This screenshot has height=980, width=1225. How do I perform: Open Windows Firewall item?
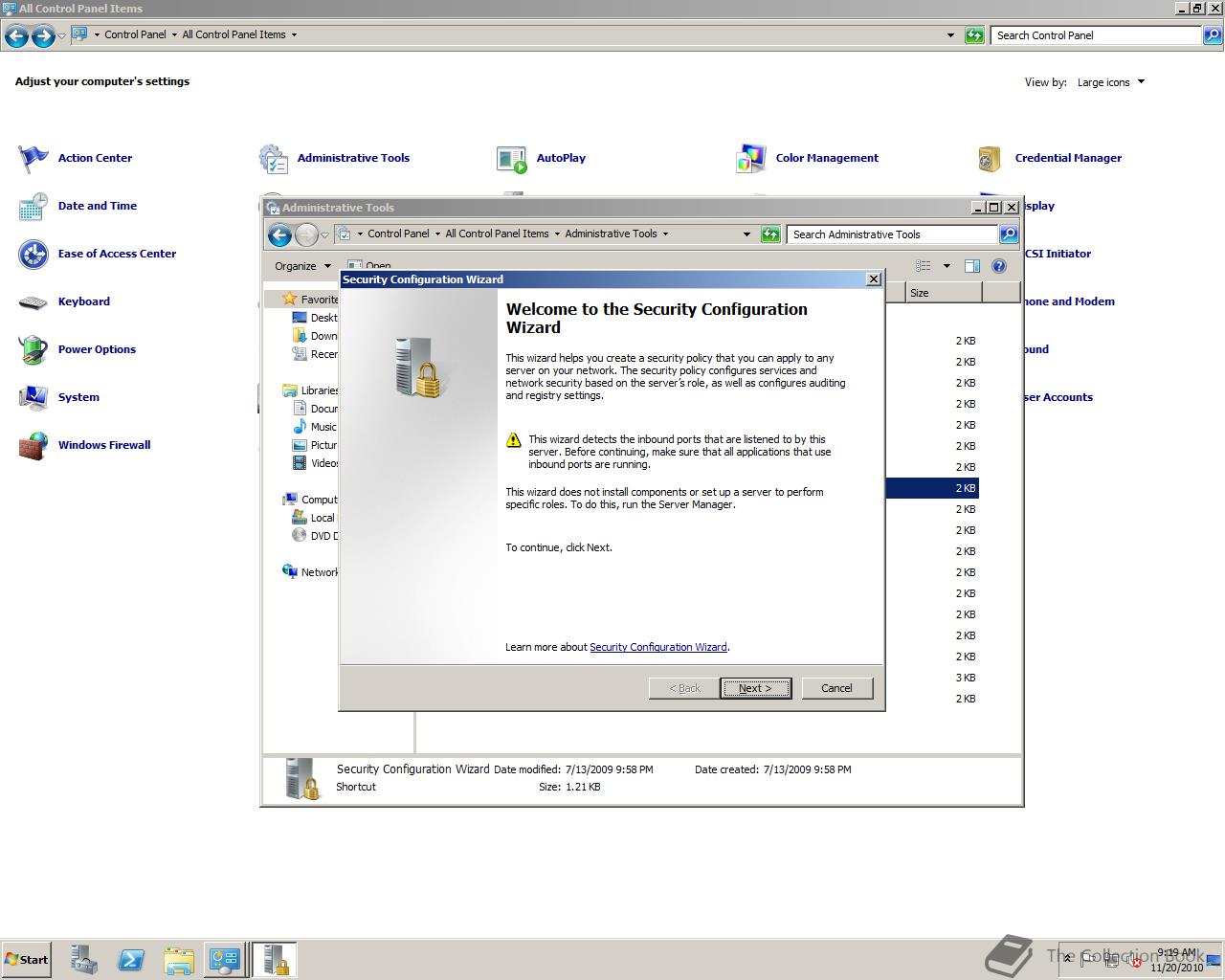click(x=104, y=445)
